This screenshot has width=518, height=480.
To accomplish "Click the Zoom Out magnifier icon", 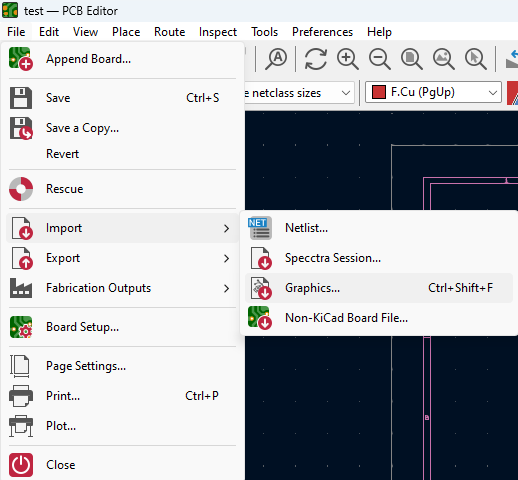I will 379,59.
